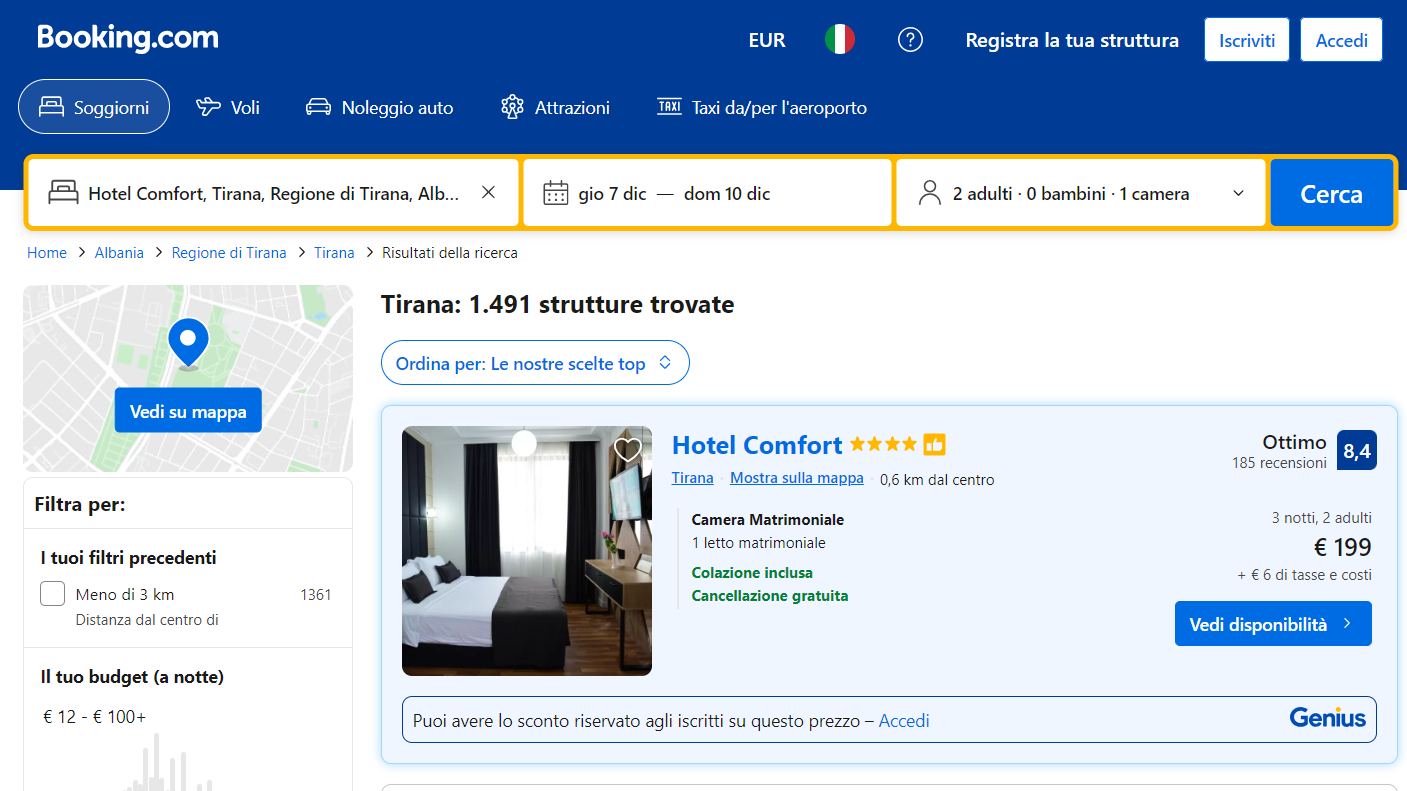This screenshot has height=791, width=1407.
Task: Click the Accedi button in header
Action: coord(1342,40)
